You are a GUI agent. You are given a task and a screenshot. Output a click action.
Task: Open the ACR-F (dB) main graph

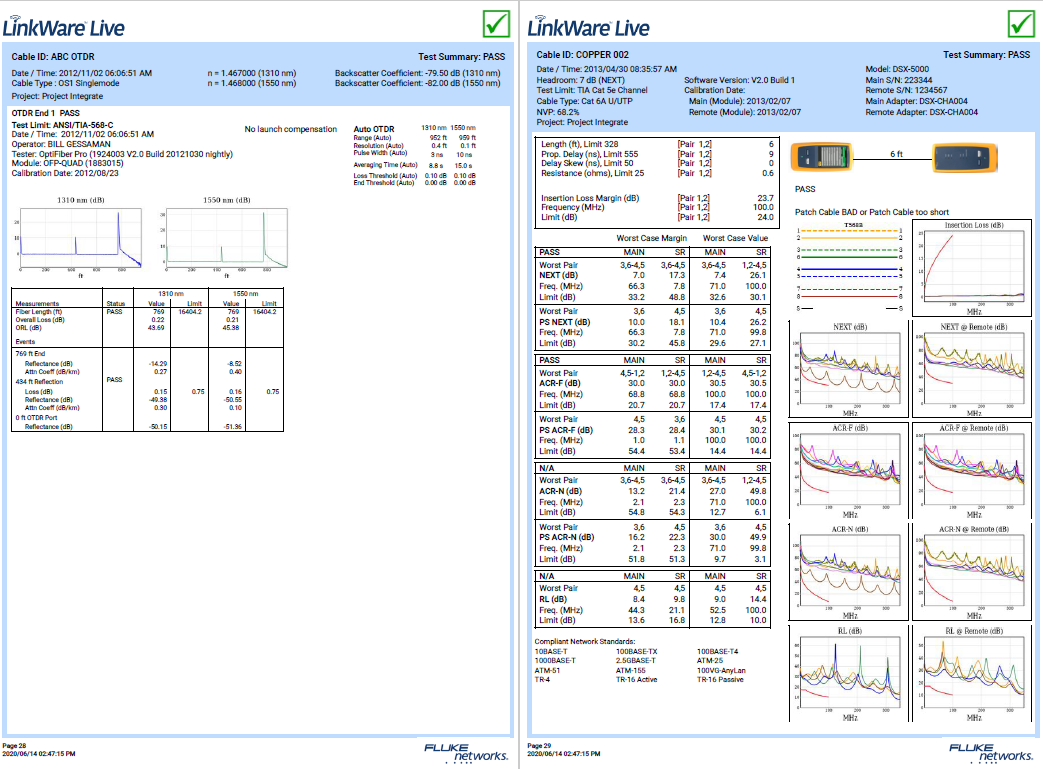pos(849,471)
